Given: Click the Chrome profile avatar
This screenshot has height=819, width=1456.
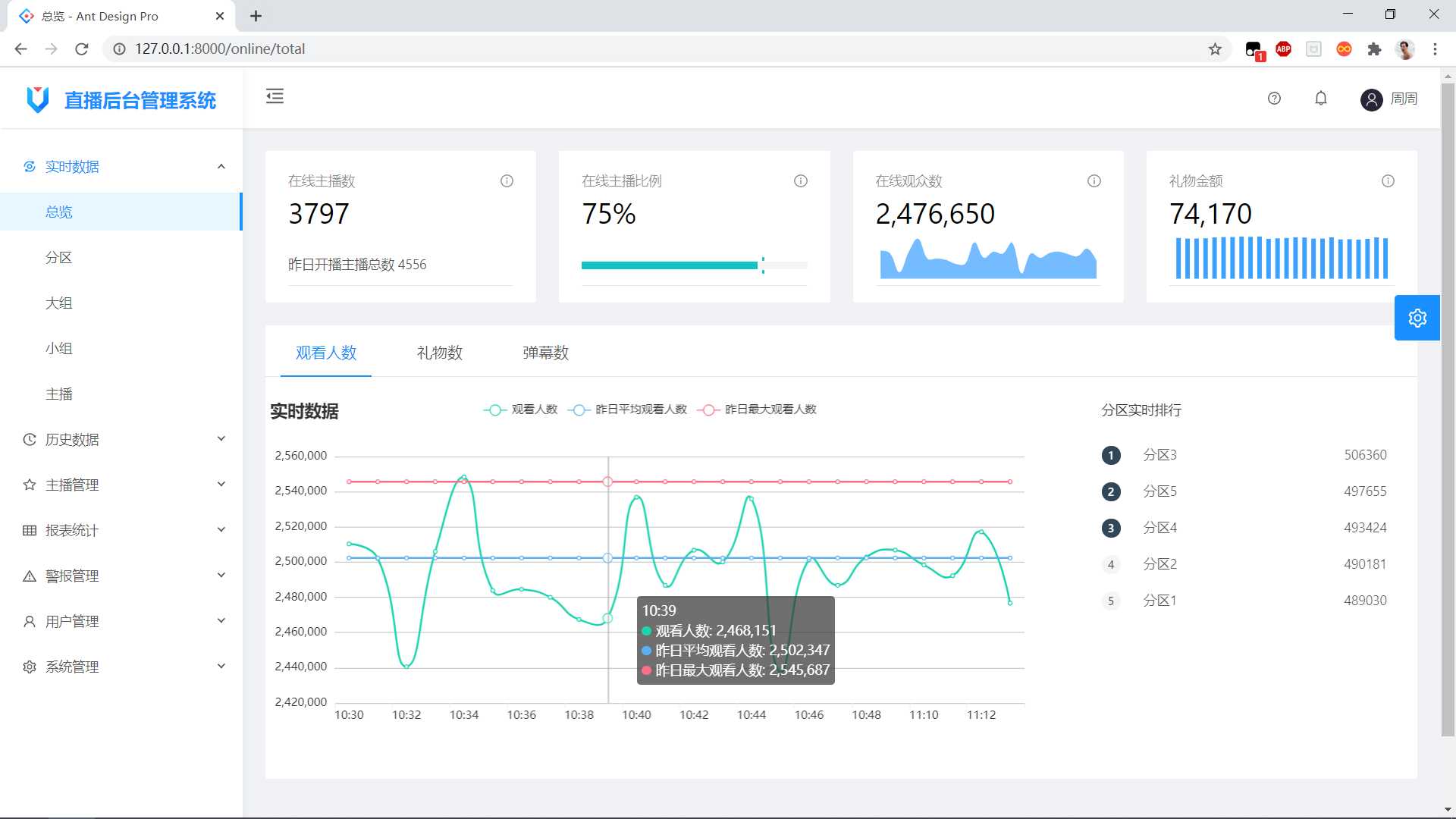Looking at the screenshot, I should 1405,49.
